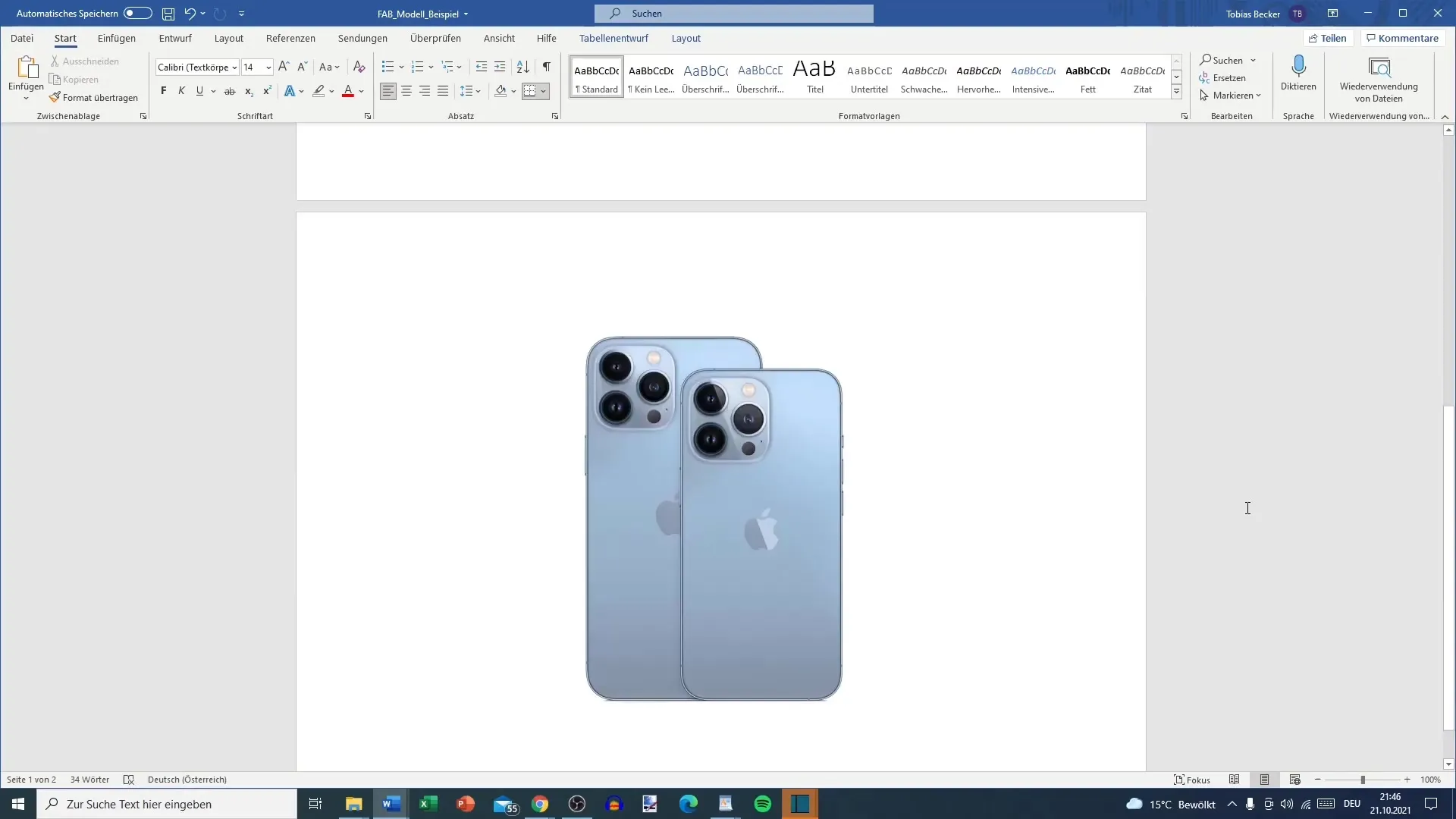Open the Markieren dropdown
Screen dimensions: 1456x819
(1230, 96)
